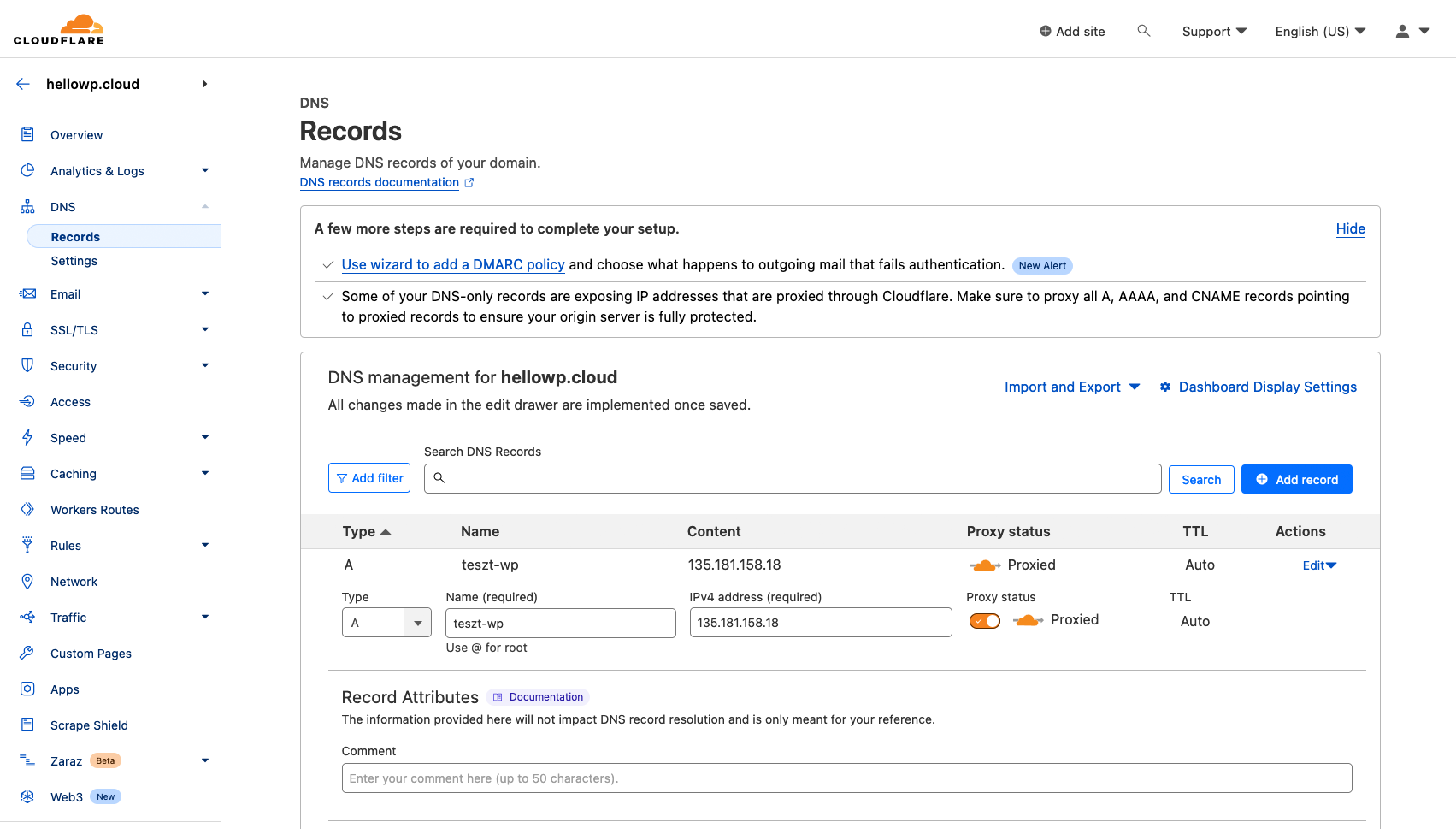Click the Content value 135.181.158.18 in row

[734, 565]
